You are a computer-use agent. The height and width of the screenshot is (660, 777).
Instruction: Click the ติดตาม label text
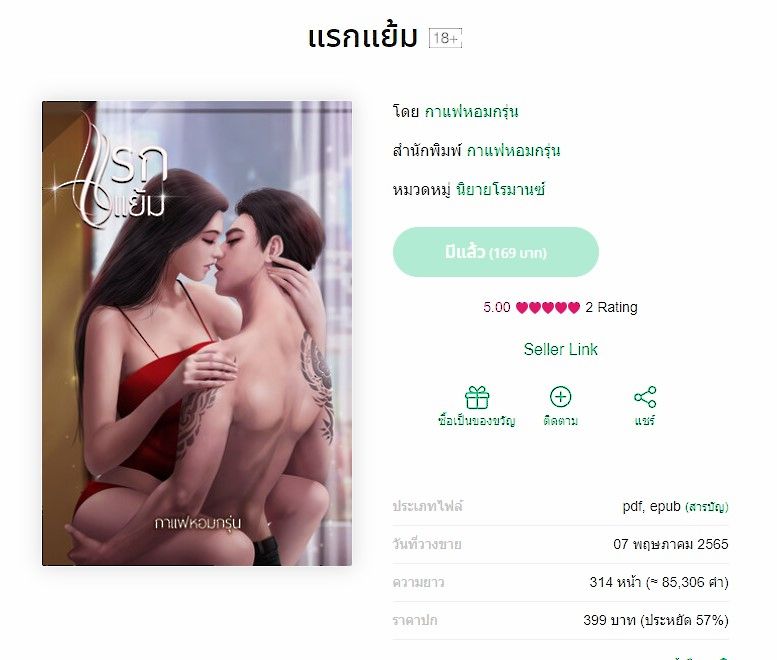[560, 421]
